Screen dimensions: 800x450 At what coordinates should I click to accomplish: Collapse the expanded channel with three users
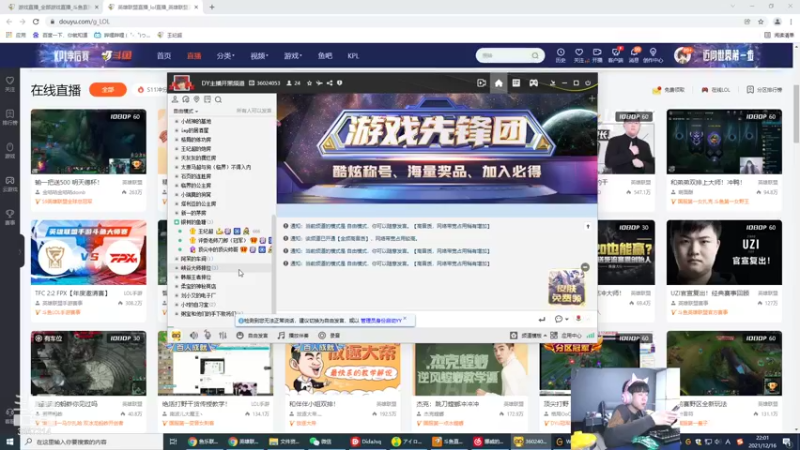pyautogui.click(x=177, y=222)
